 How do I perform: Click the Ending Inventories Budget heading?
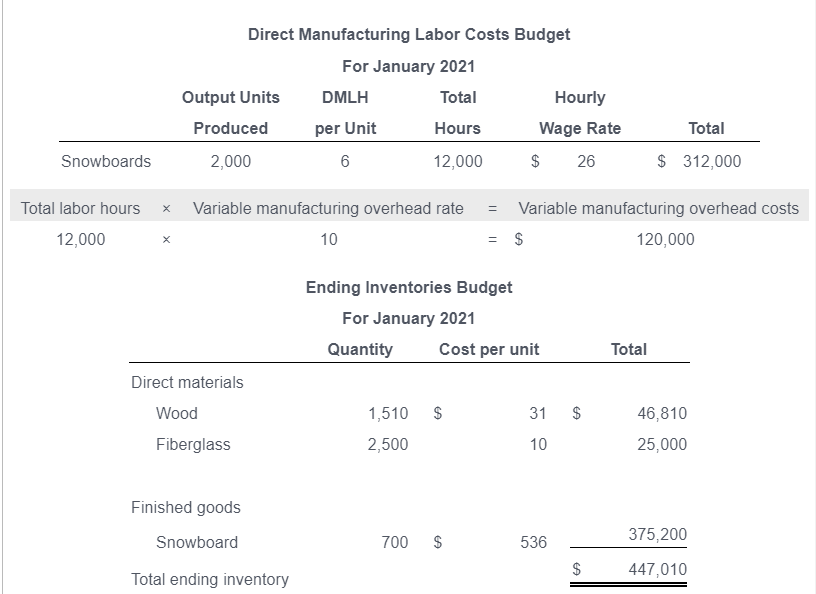408,287
